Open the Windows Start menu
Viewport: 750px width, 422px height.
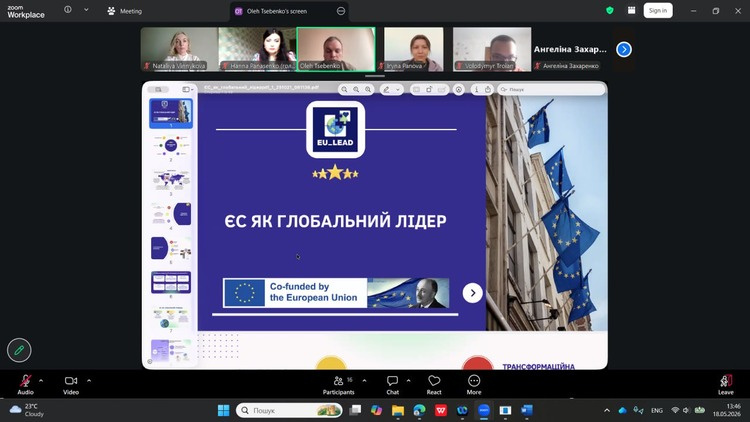[x=223, y=410]
